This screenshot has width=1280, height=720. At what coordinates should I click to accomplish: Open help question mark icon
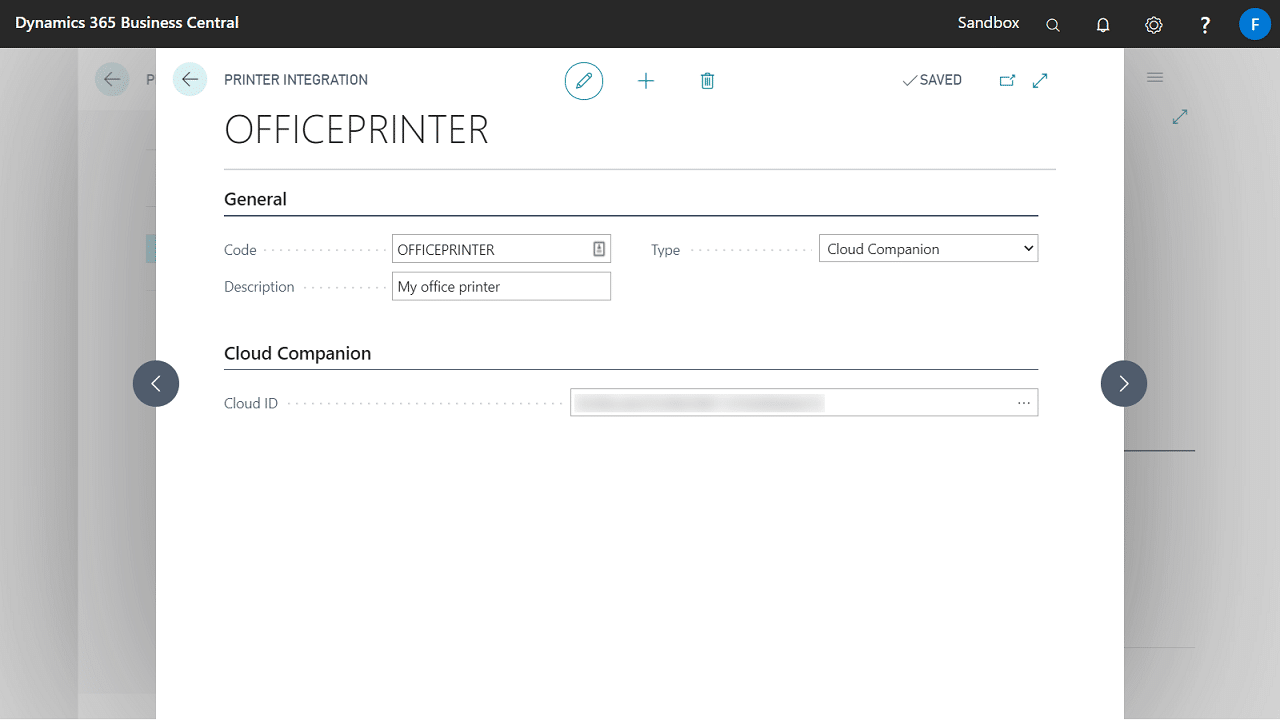point(1205,25)
